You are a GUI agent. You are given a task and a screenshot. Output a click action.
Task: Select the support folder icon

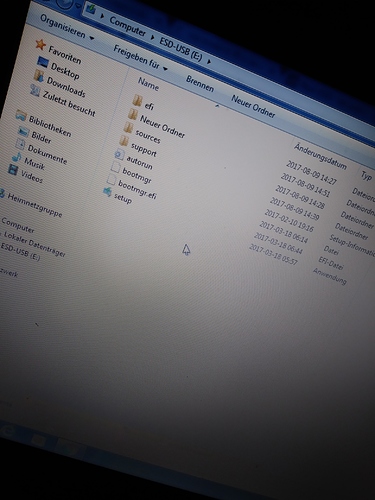124,141
